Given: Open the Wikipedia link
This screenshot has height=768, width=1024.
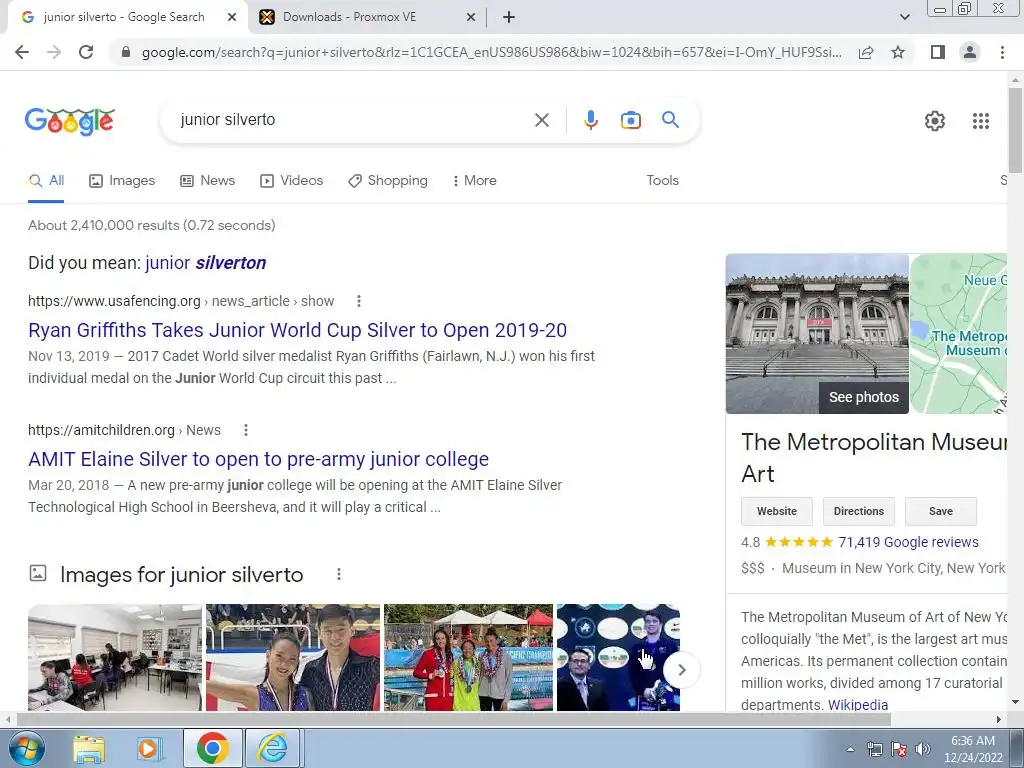Looking at the screenshot, I should (857, 705).
